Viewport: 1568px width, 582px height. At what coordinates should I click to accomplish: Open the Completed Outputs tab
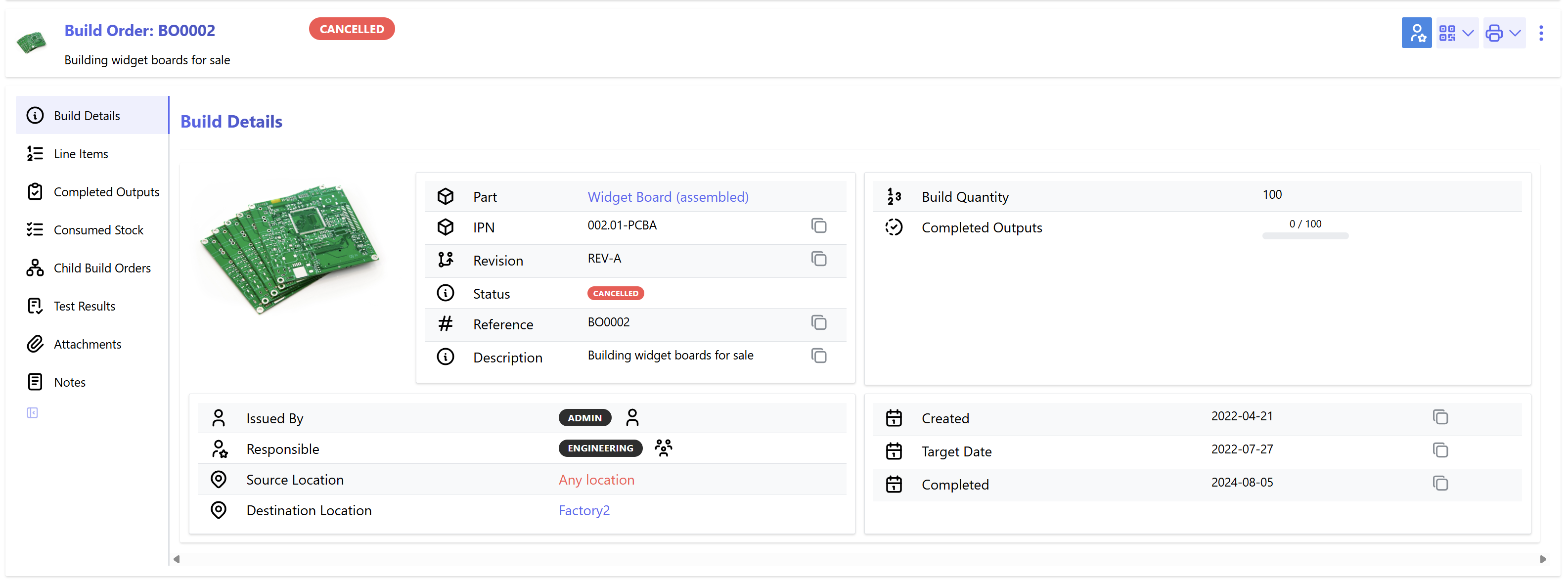(106, 192)
